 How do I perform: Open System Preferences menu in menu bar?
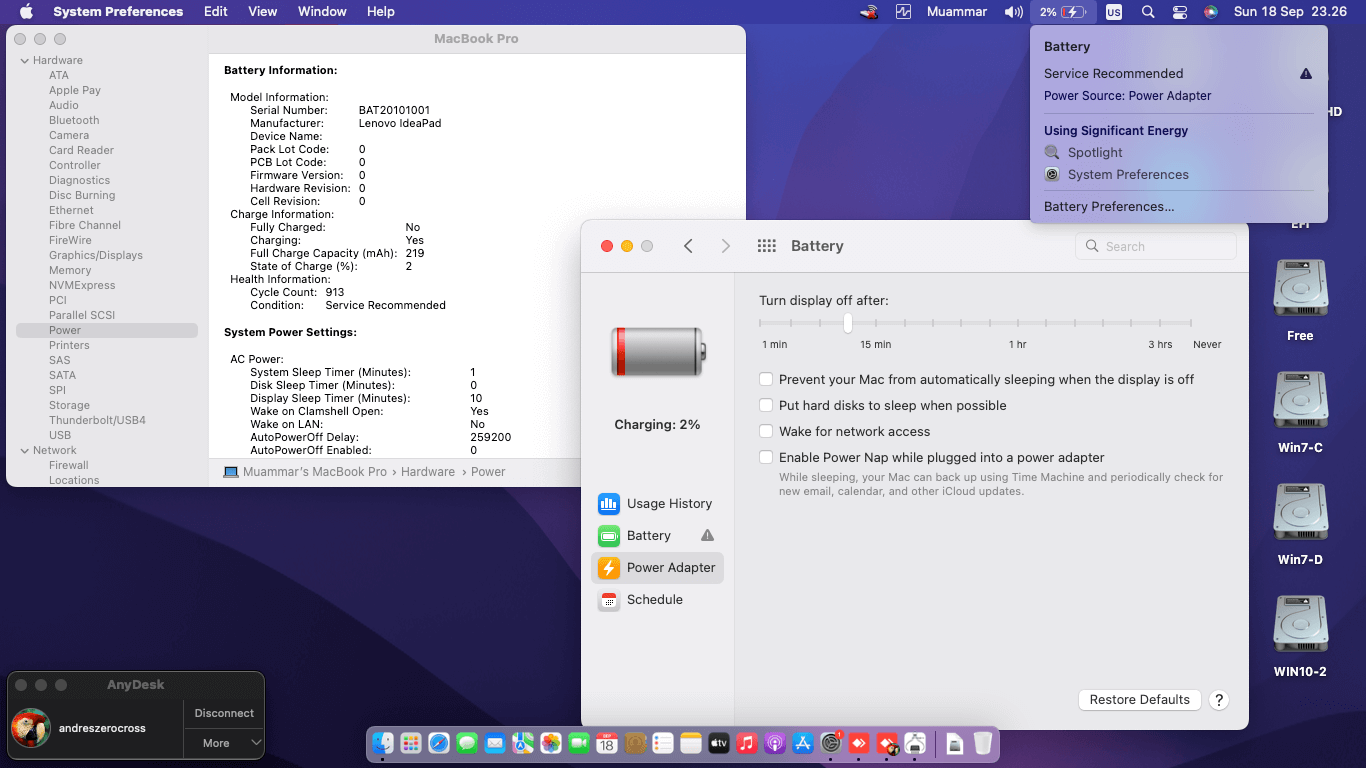118,12
